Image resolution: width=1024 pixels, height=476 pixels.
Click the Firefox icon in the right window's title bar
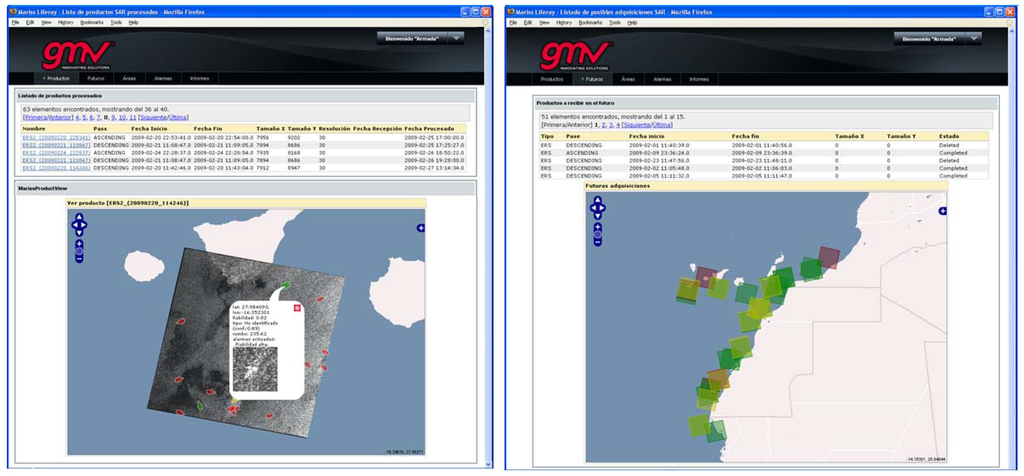511,11
